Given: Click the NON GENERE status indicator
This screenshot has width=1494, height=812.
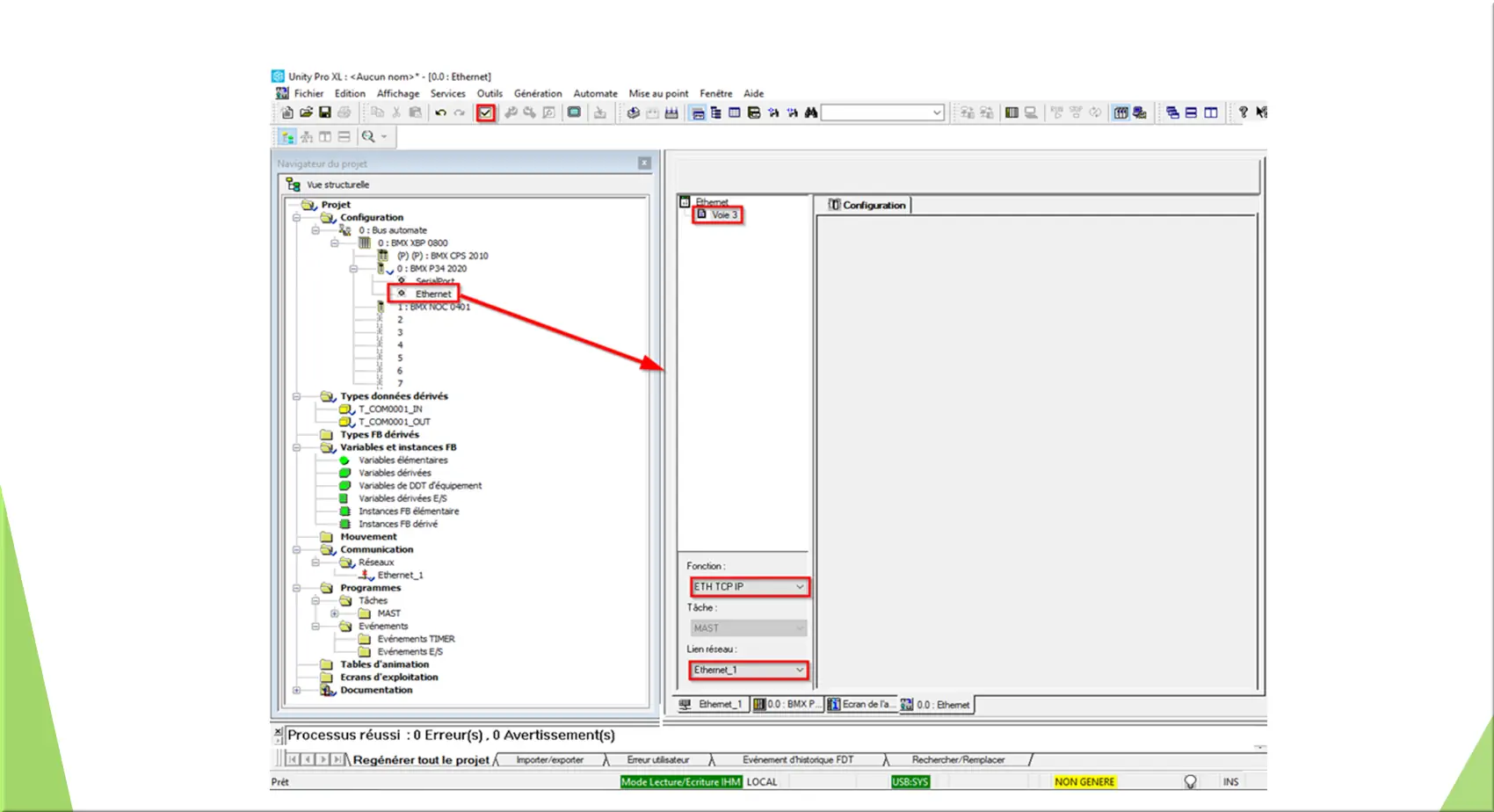Looking at the screenshot, I should click(x=1084, y=781).
